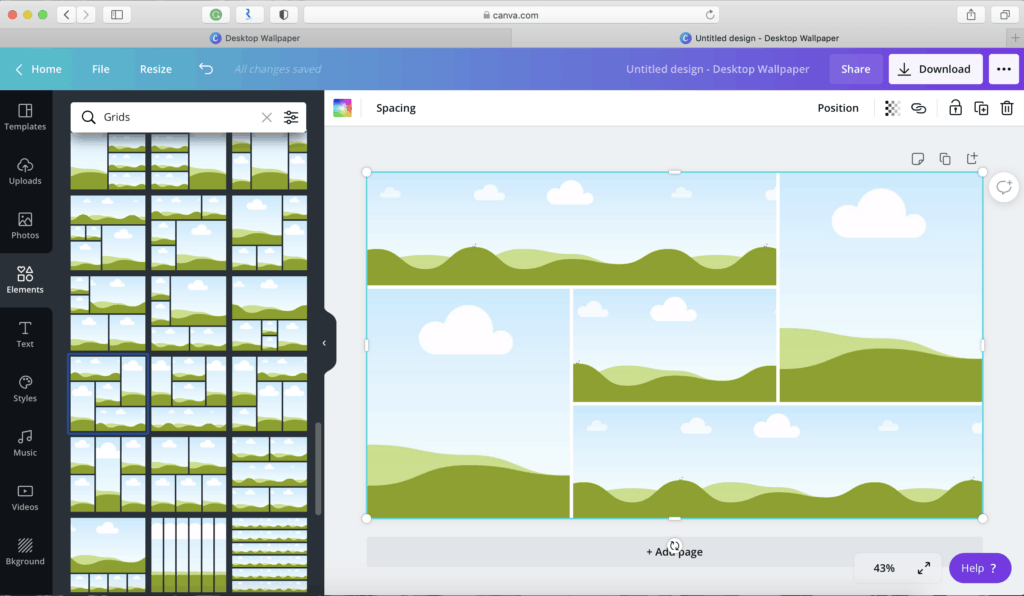Duplicate element with toolbar copy icon
Screen dimensions: 1024x596
pyautogui.click(x=981, y=108)
